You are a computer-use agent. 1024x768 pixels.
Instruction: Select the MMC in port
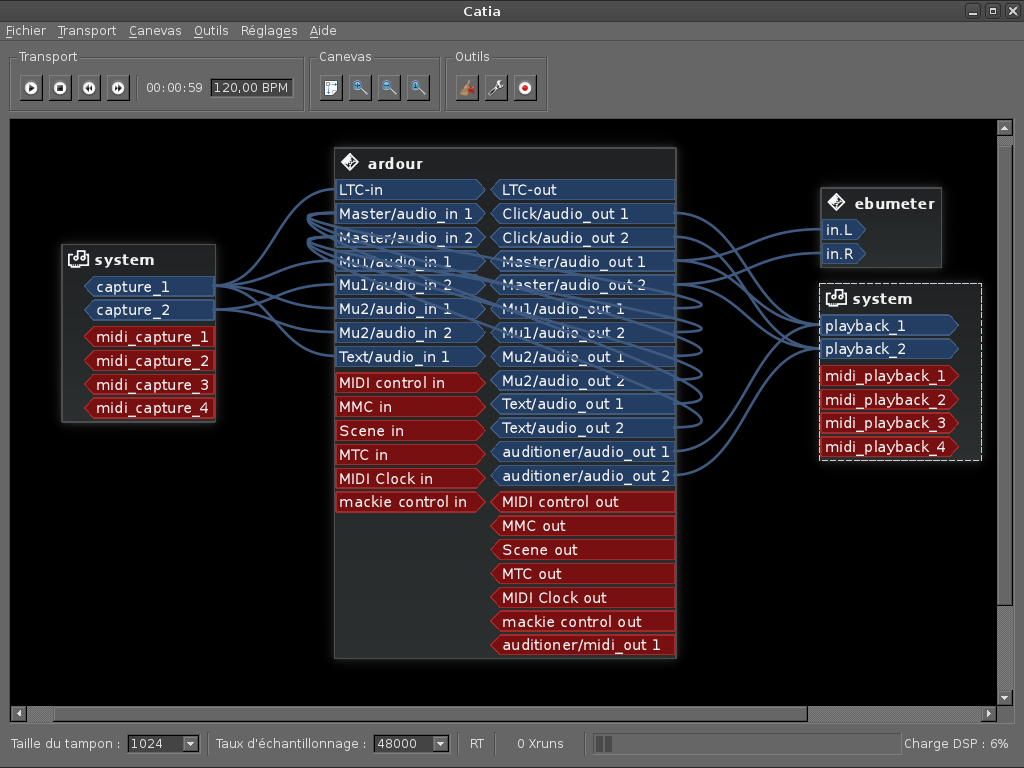409,407
